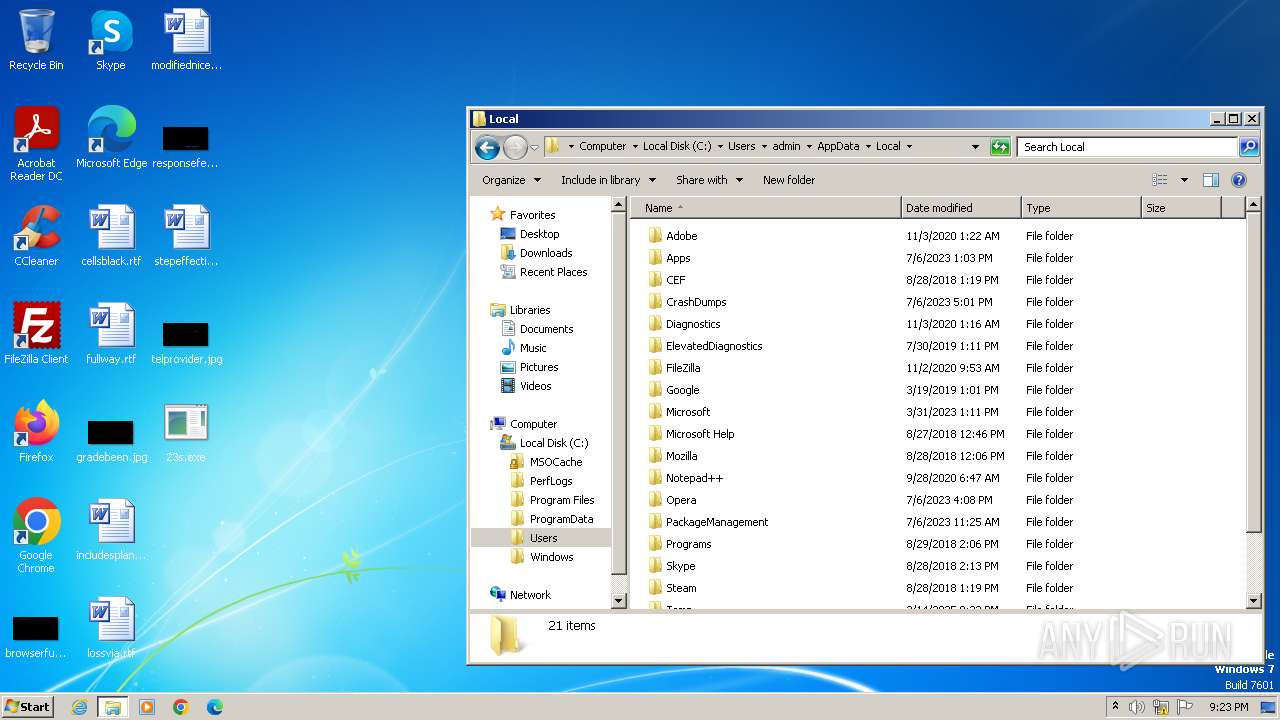Click file list scroll down arrow

[x=1254, y=600]
